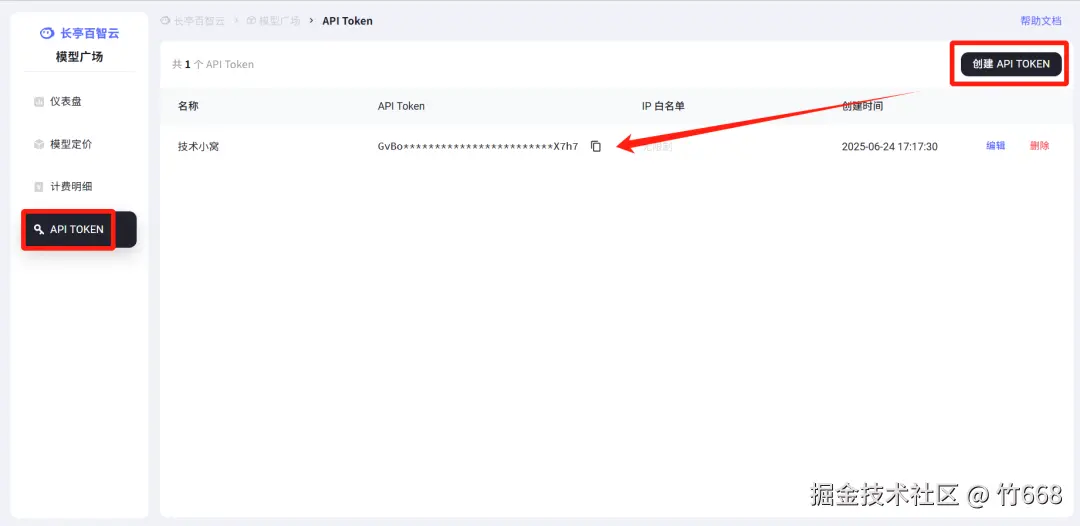Screen dimensions: 1080x526
Task: Click masked token text GvBo…X7h7
Action: [x=478, y=146]
